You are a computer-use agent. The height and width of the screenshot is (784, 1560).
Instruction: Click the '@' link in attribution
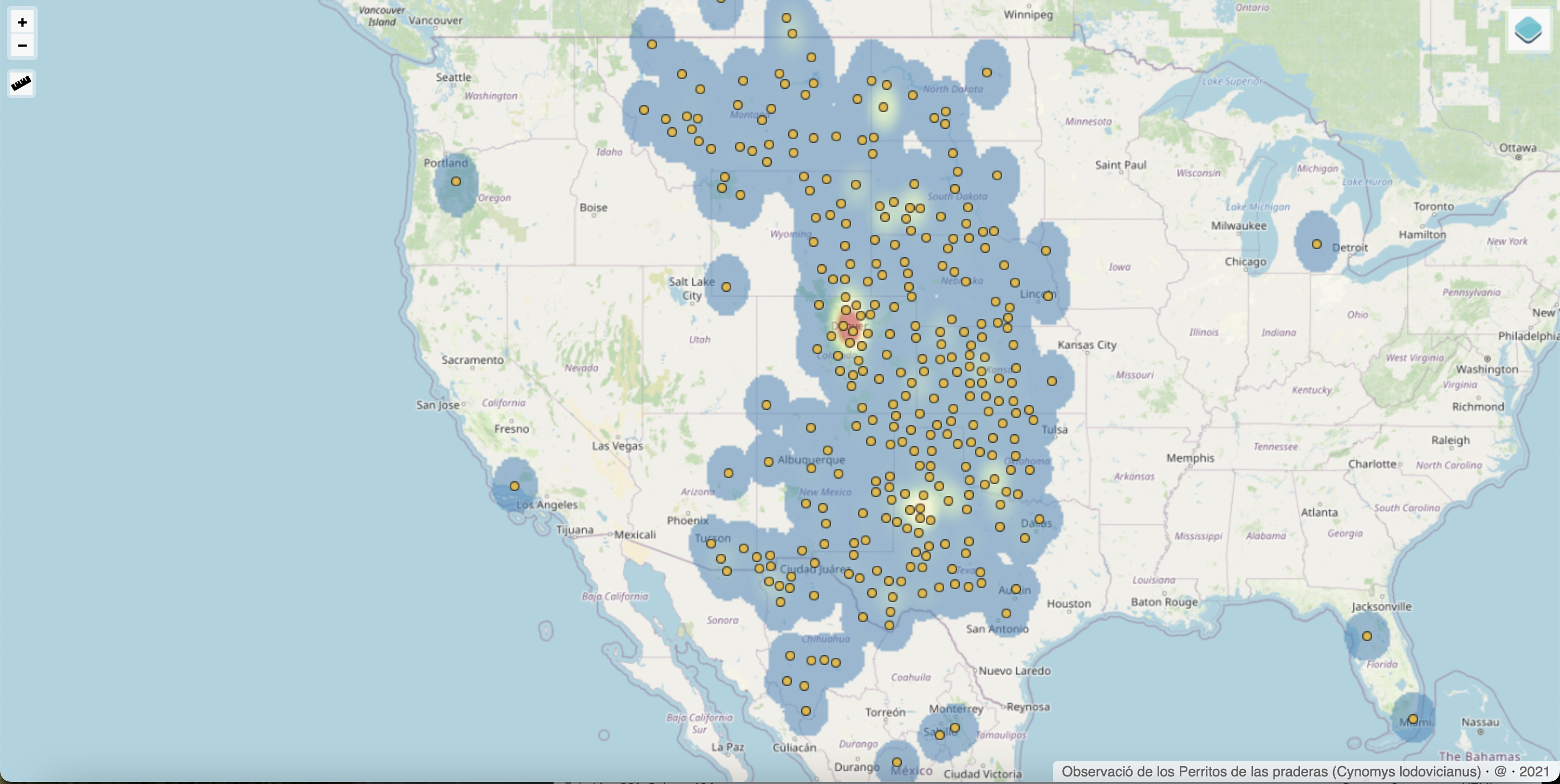pos(1500,772)
